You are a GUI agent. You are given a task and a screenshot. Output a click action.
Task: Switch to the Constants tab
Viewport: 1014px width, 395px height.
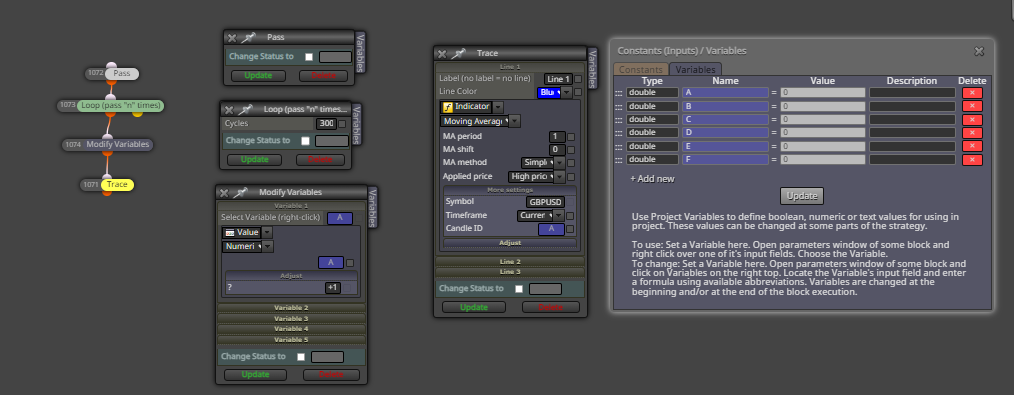tap(640, 69)
